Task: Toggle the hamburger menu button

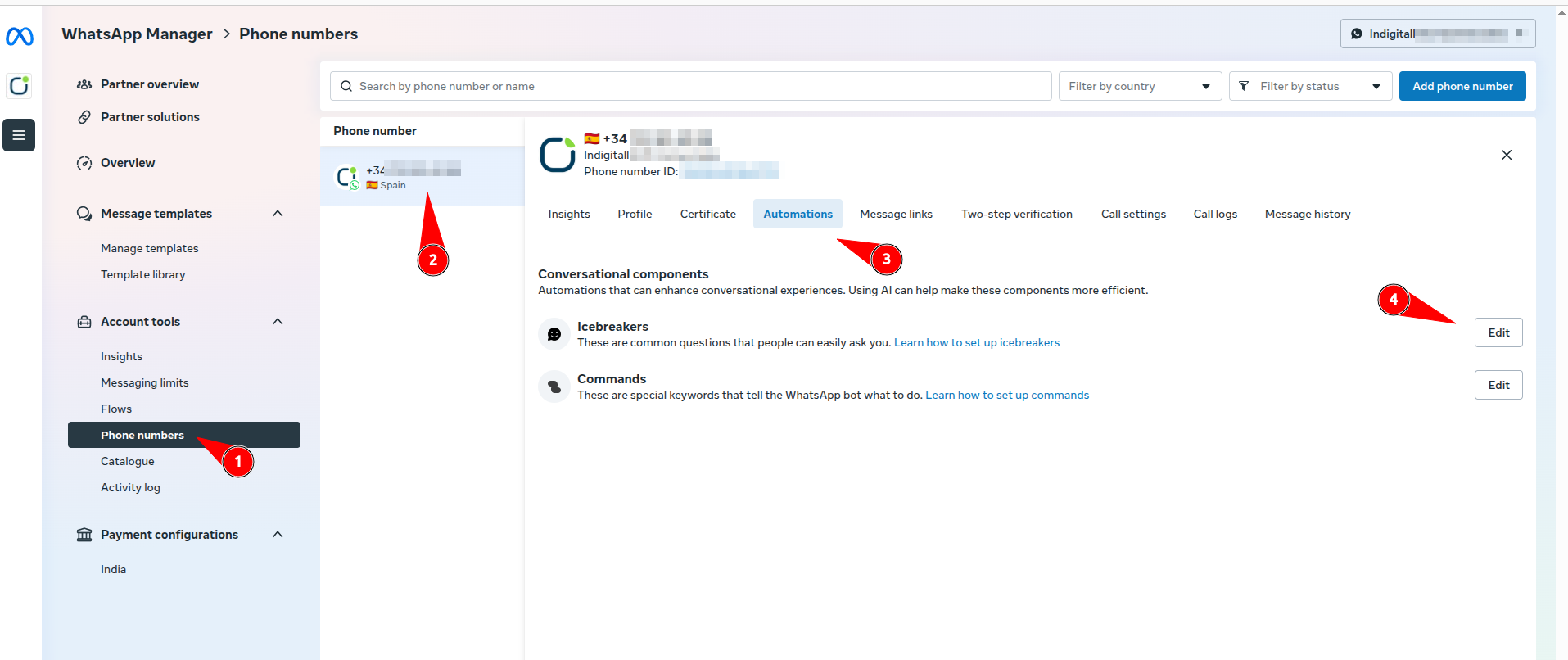Action: 19,135
